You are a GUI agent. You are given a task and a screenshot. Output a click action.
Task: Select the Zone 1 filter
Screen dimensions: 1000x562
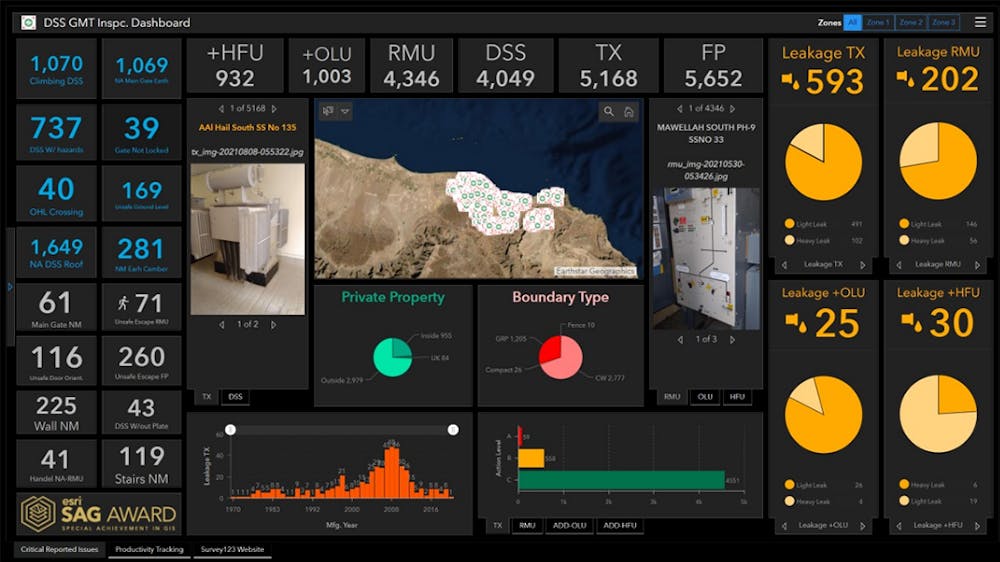pyautogui.click(x=878, y=22)
